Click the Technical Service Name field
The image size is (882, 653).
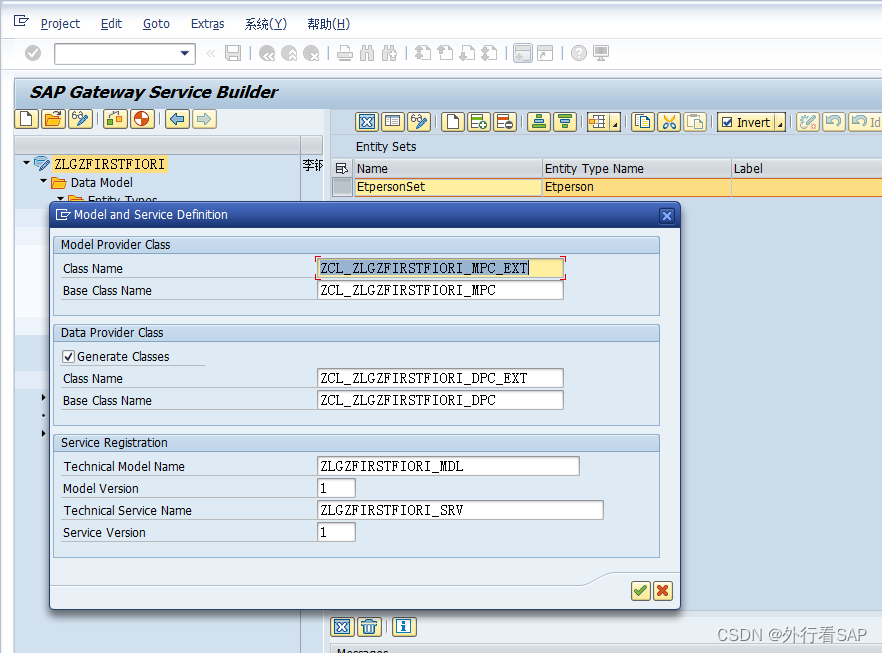pos(461,510)
